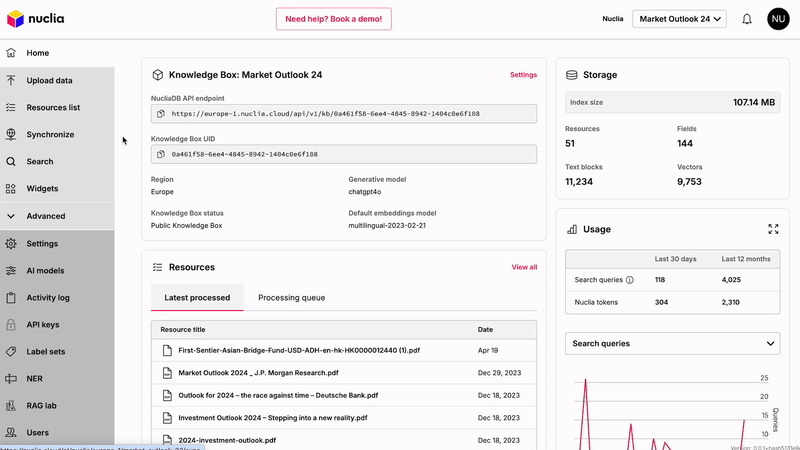The height and width of the screenshot is (450, 800).
Task: Expand the Usage panel to fullscreen
Action: point(772,229)
